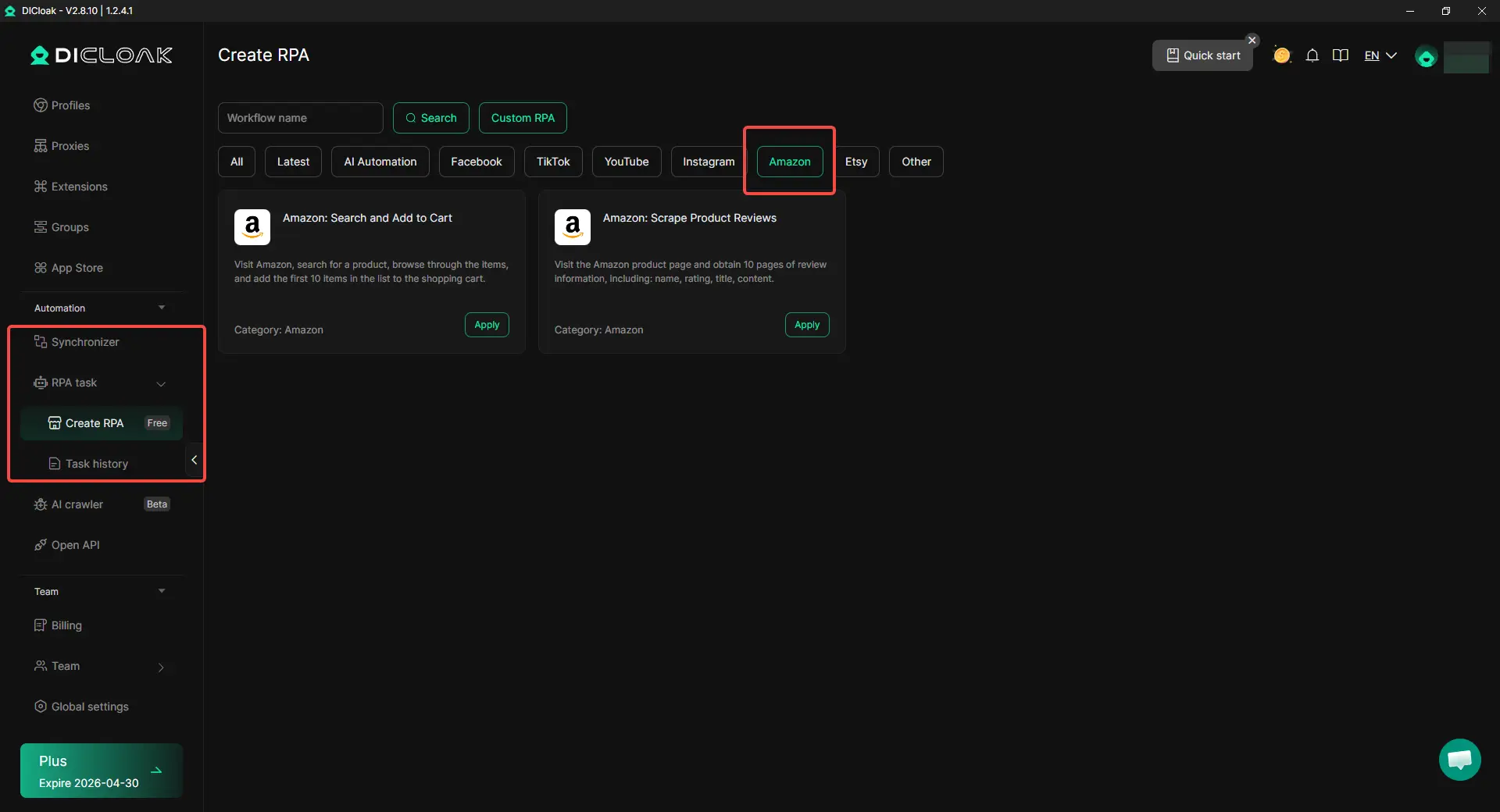Click the Custom RPA button
1500x812 pixels.
[523, 118]
